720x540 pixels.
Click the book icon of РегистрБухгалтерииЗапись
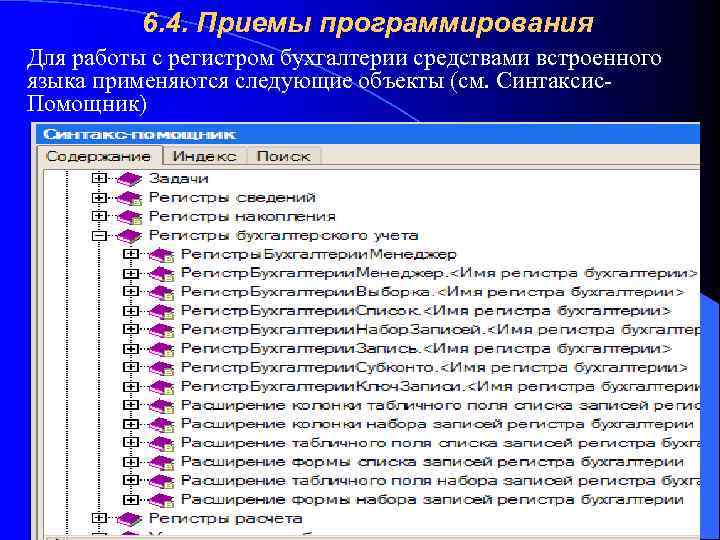coord(162,349)
